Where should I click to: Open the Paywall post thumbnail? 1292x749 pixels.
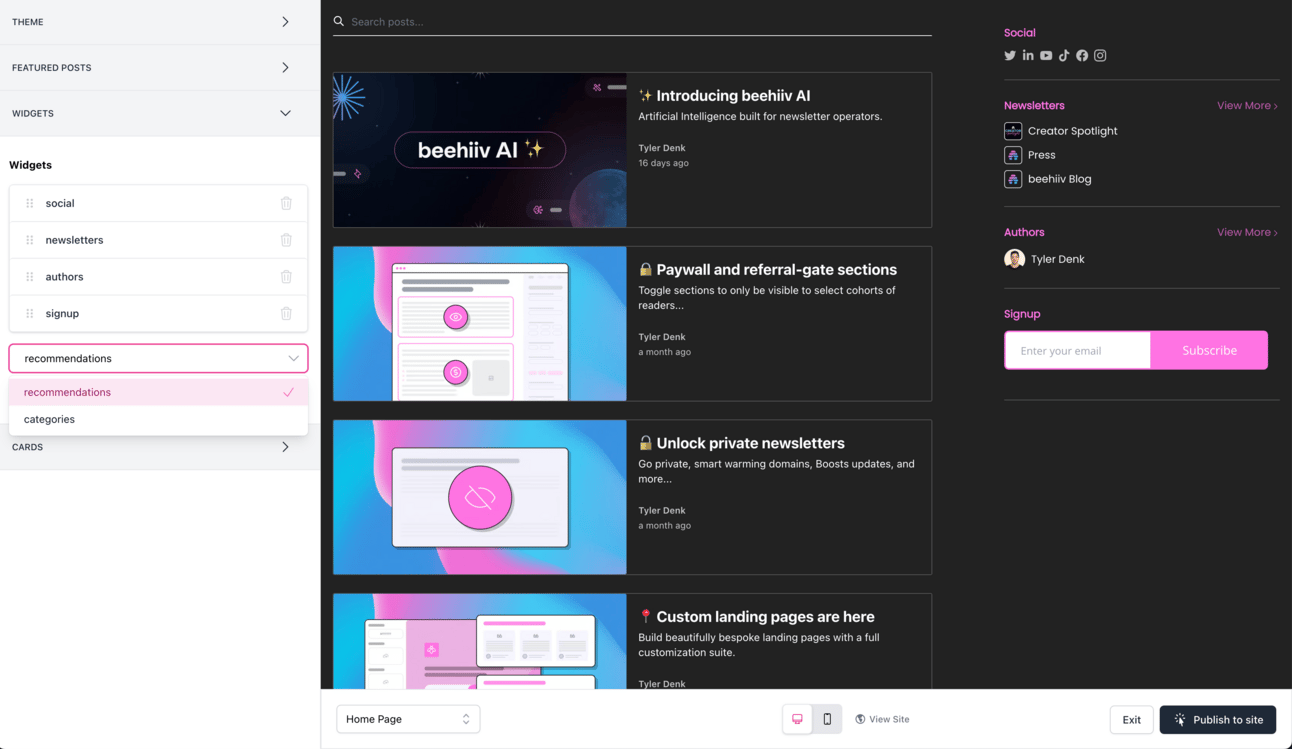click(x=480, y=324)
